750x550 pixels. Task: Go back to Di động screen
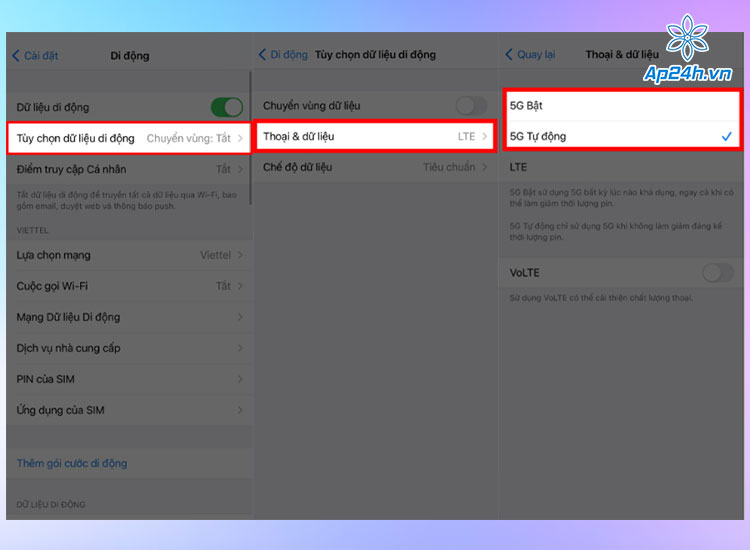(x=283, y=55)
